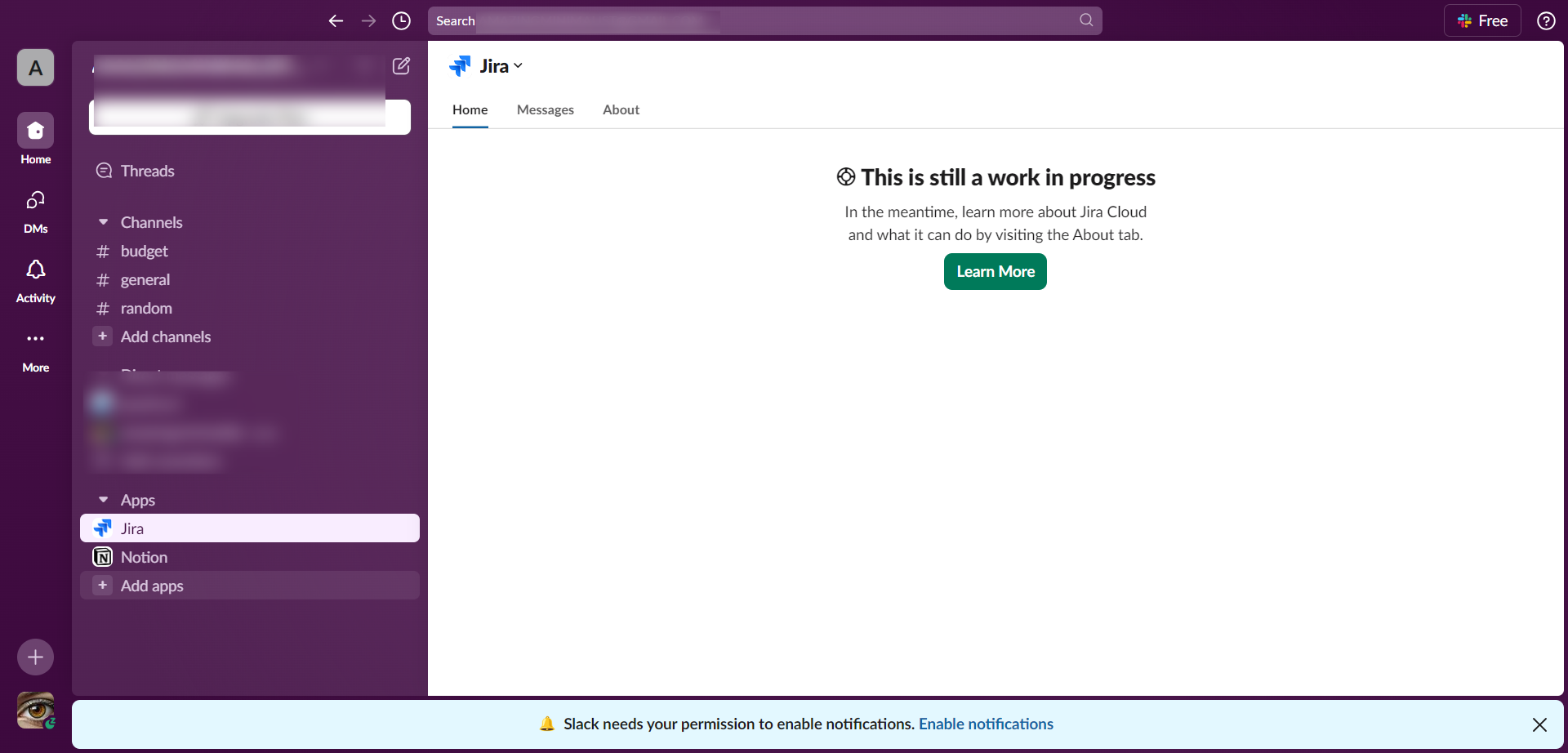
Task: Collapse the Channels section
Action: tap(103, 222)
